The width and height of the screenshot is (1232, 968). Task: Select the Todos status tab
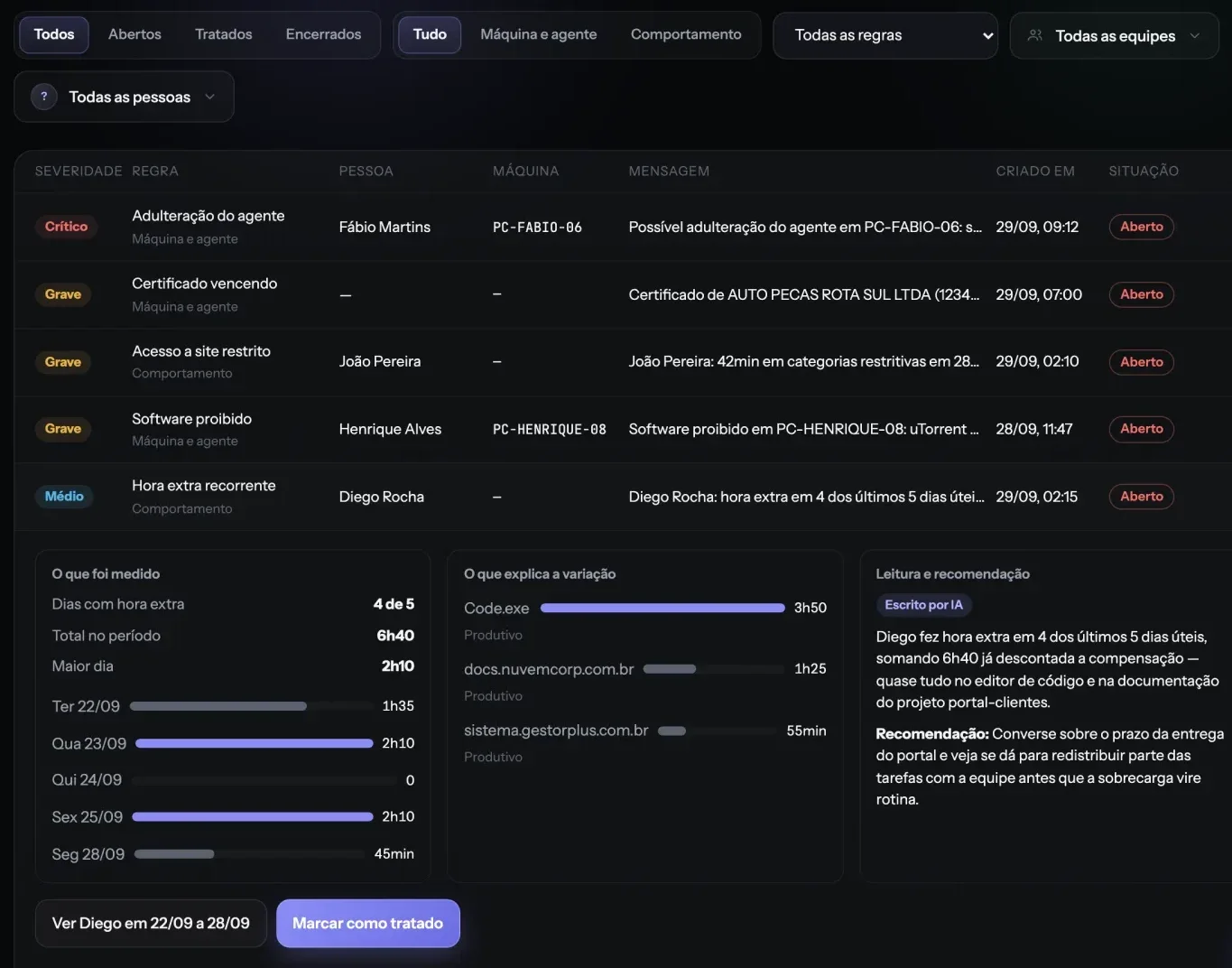54,34
